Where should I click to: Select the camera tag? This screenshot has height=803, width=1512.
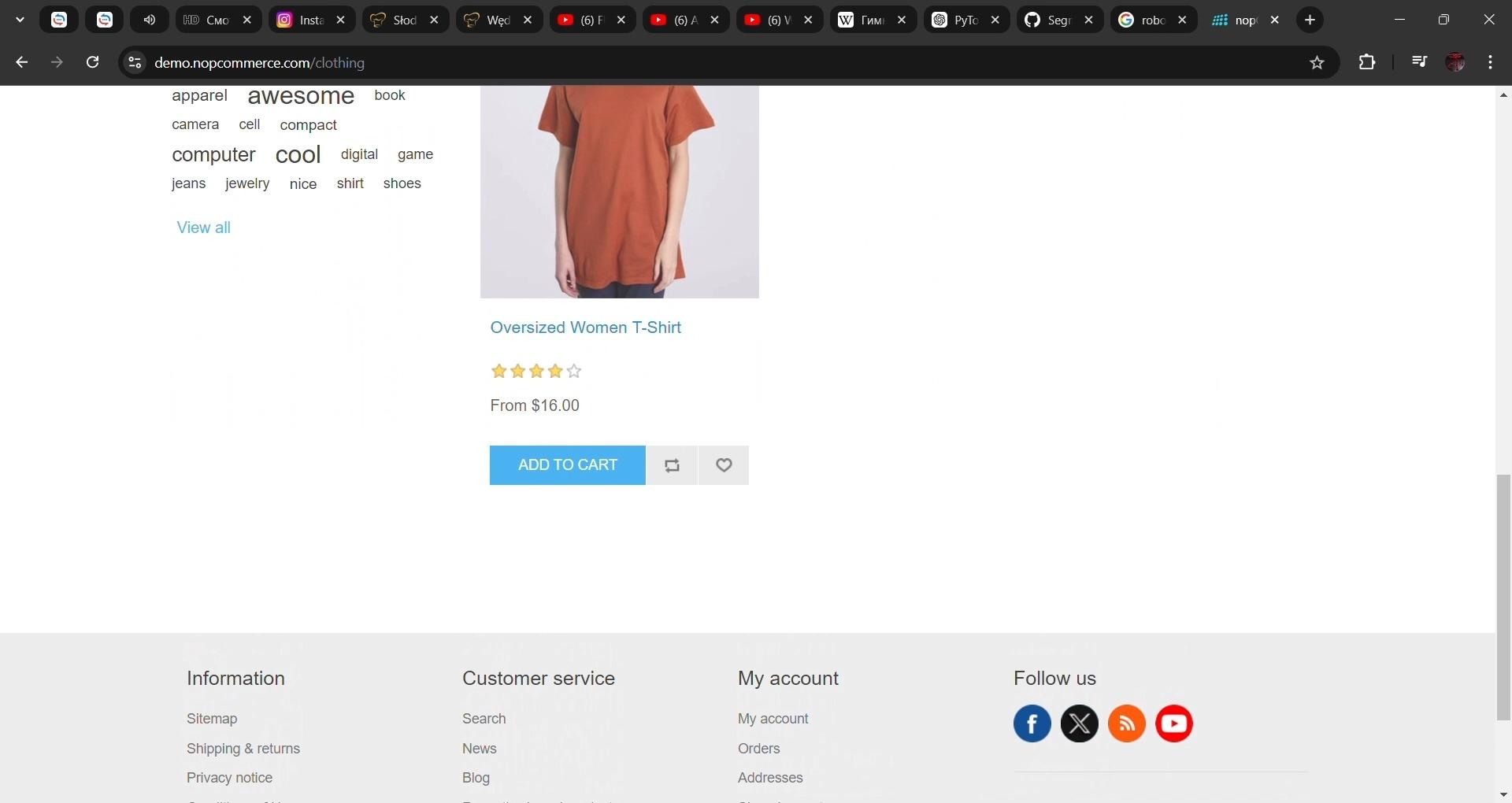[195, 124]
